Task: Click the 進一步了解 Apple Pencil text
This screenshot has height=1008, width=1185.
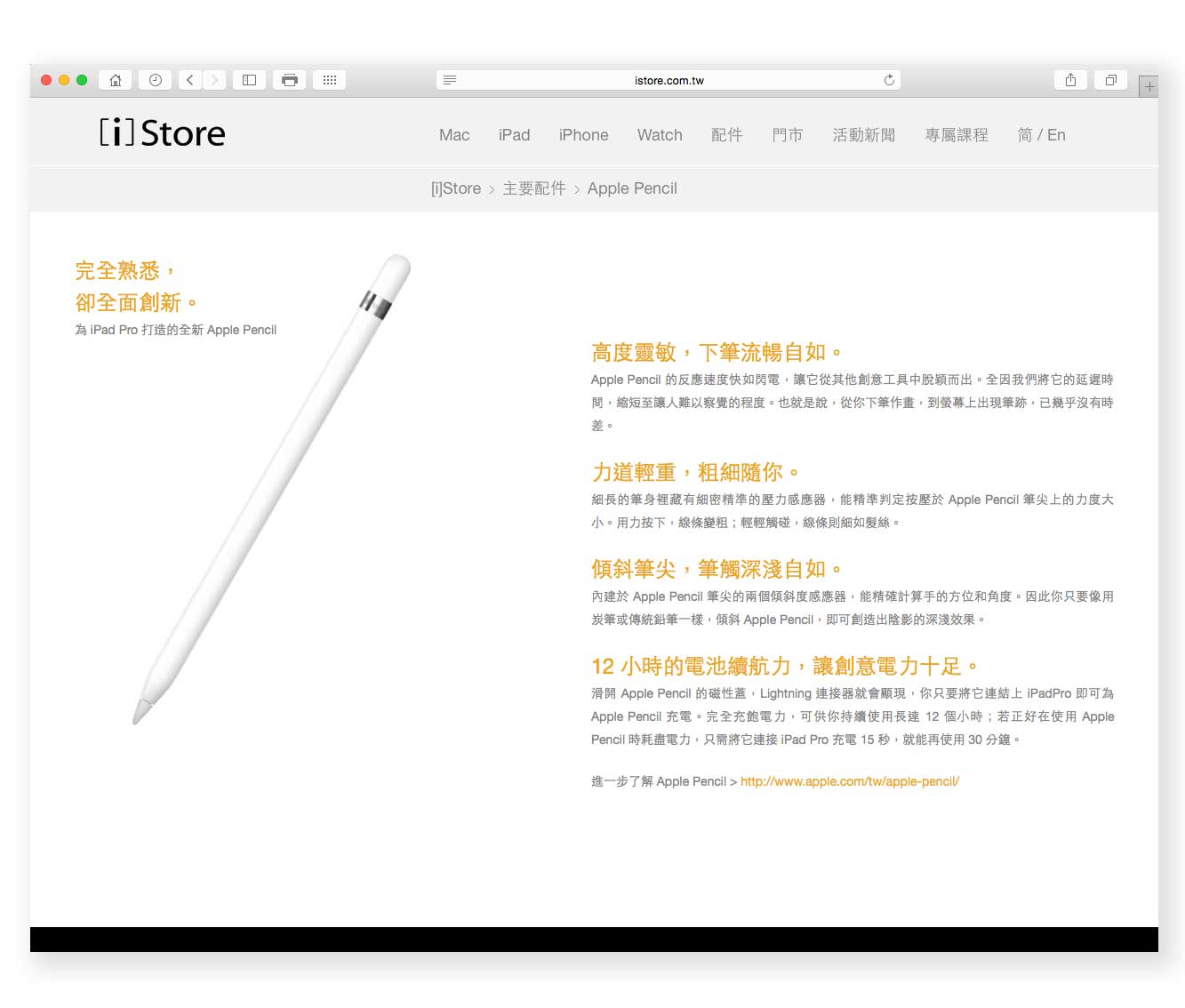Action: click(x=659, y=781)
